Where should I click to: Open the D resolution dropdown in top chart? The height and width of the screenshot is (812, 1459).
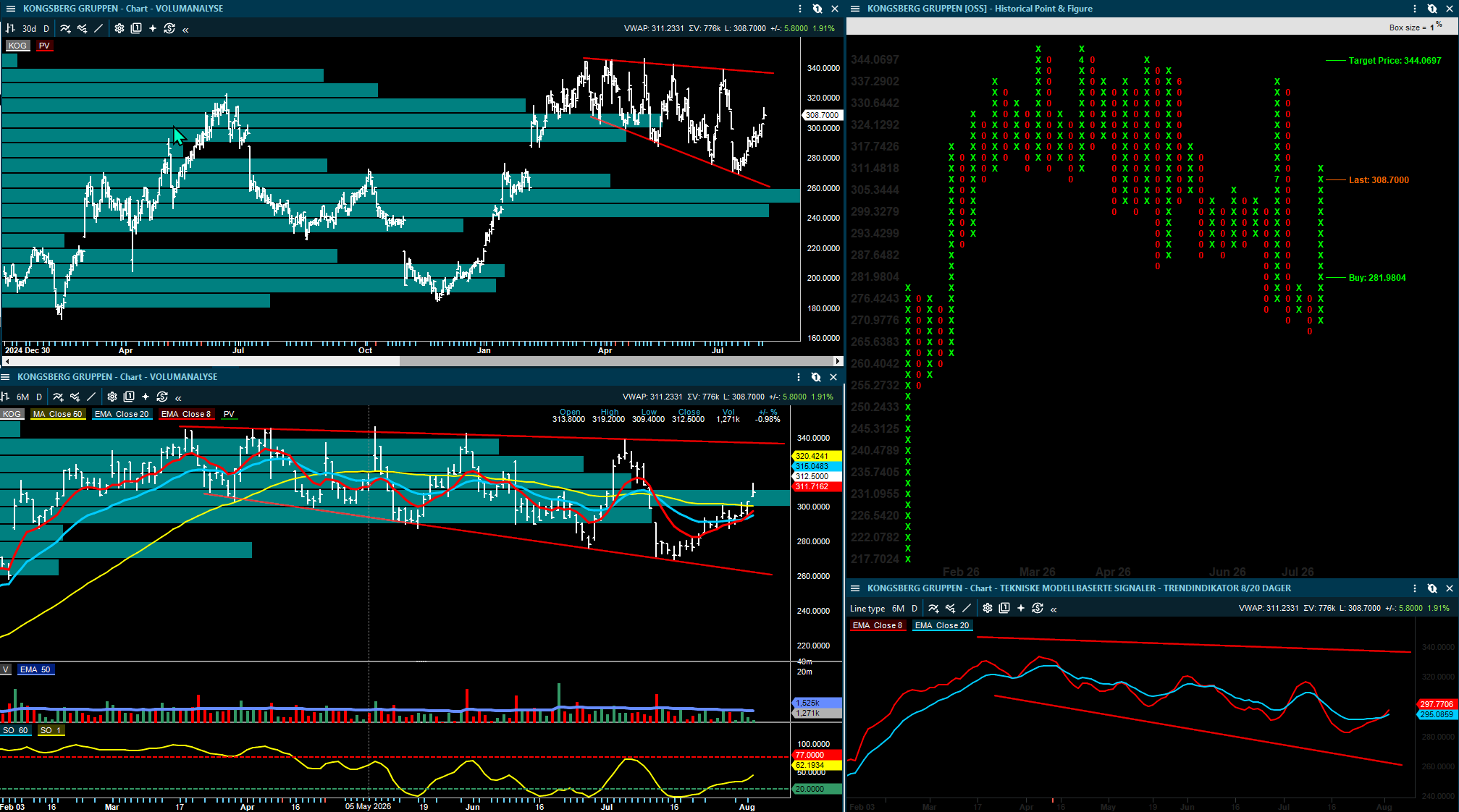pyautogui.click(x=46, y=29)
